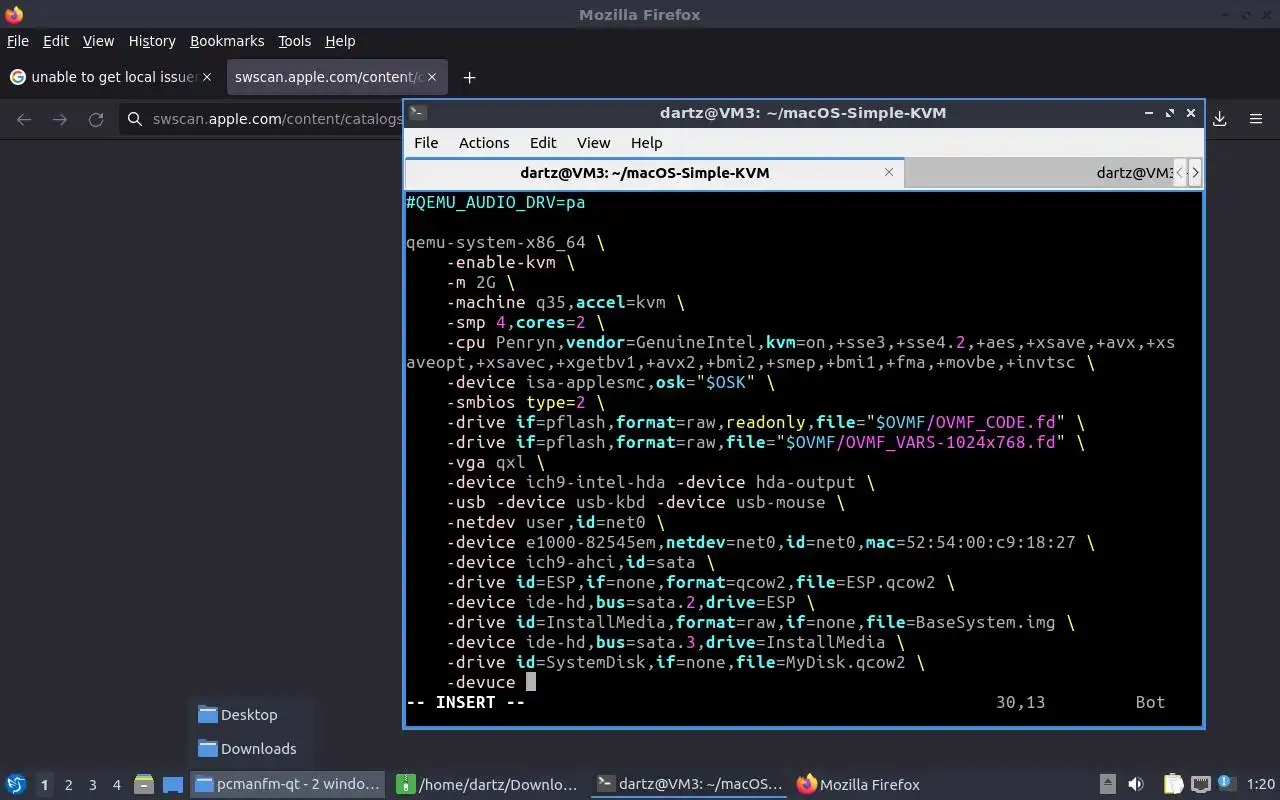The width and height of the screenshot is (1280, 800).
Task: Minimize the terminal window
Action: coord(1148,113)
